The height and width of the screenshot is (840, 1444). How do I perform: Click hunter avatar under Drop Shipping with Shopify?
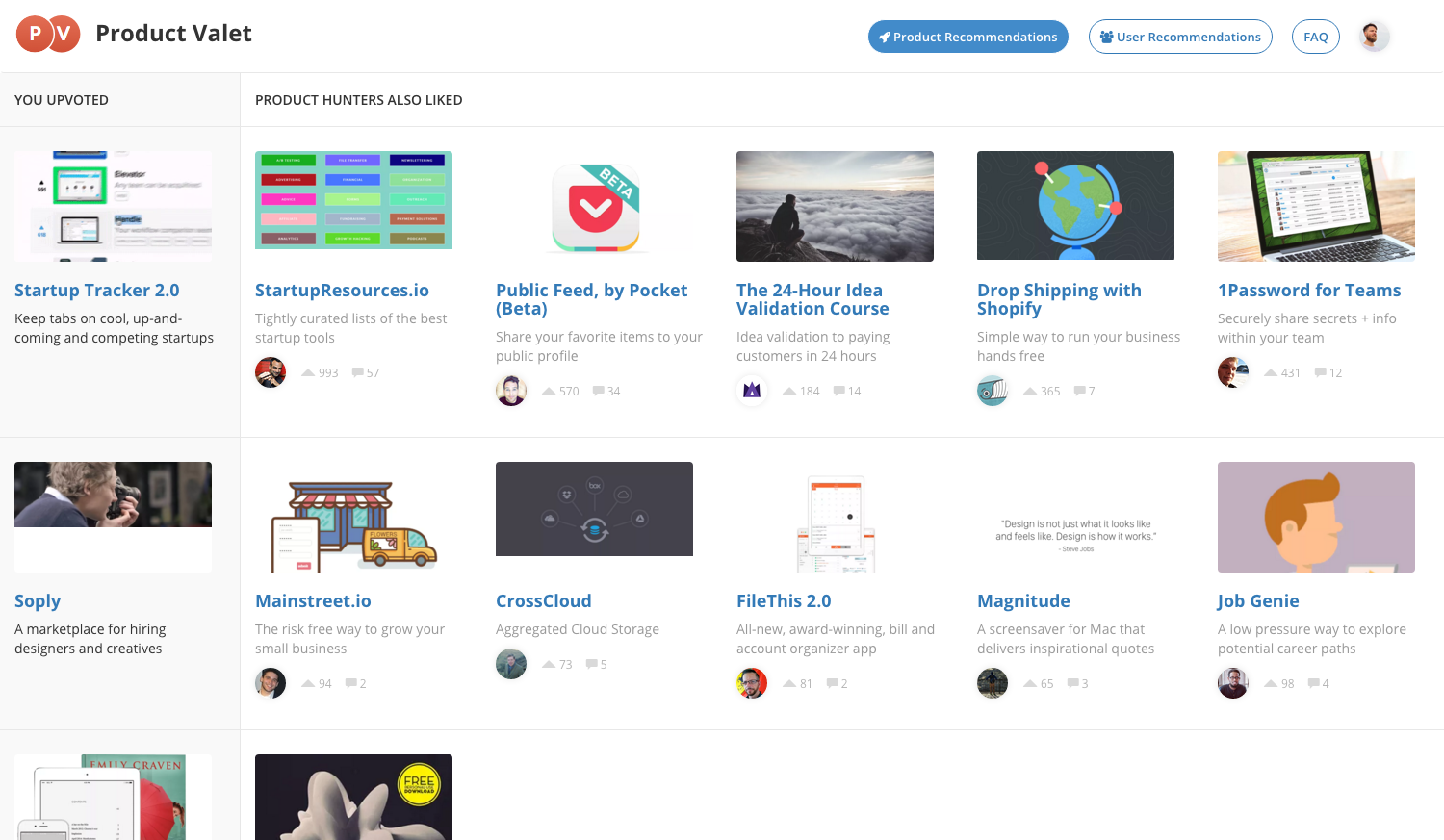coord(993,391)
